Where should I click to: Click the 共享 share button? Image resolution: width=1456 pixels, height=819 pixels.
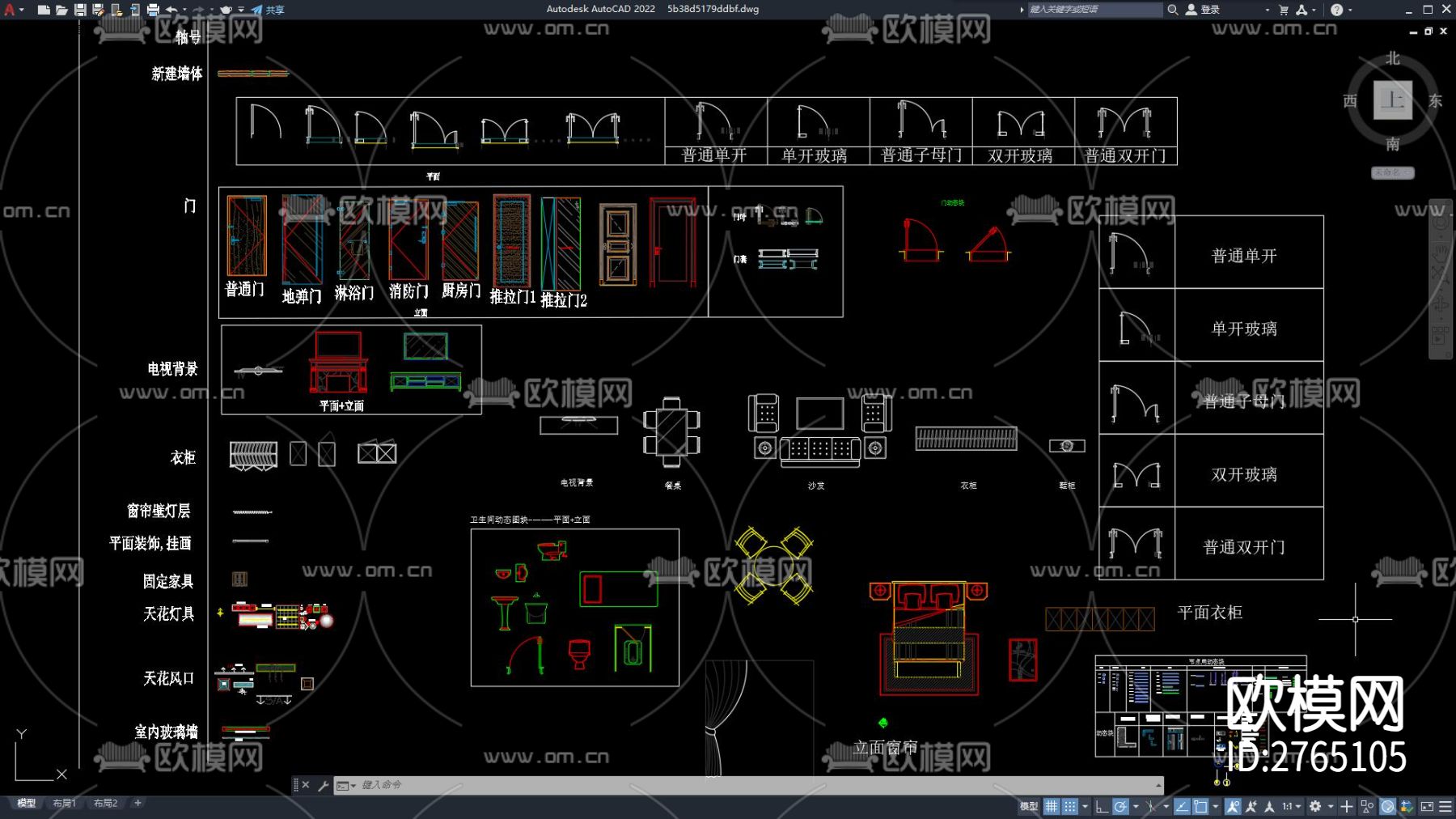(x=268, y=10)
